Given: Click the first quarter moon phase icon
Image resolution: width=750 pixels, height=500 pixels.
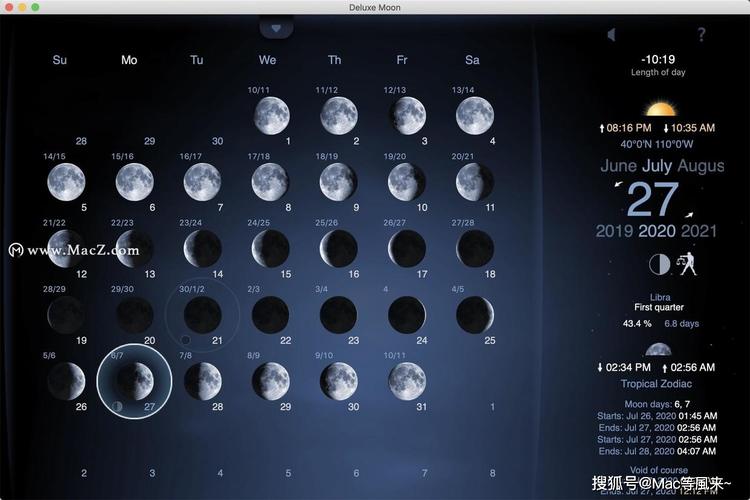Looking at the screenshot, I should 660,264.
